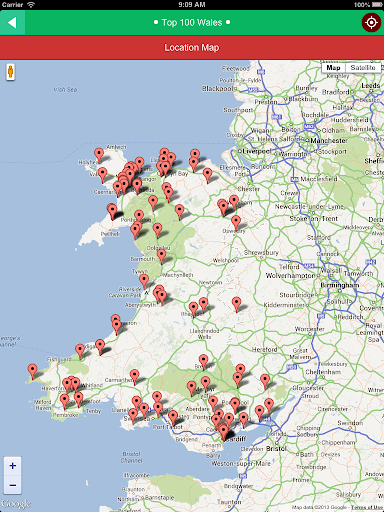Zoom out with the minus button
Image resolution: width=384 pixels, height=512 pixels.
coord(13,485)
